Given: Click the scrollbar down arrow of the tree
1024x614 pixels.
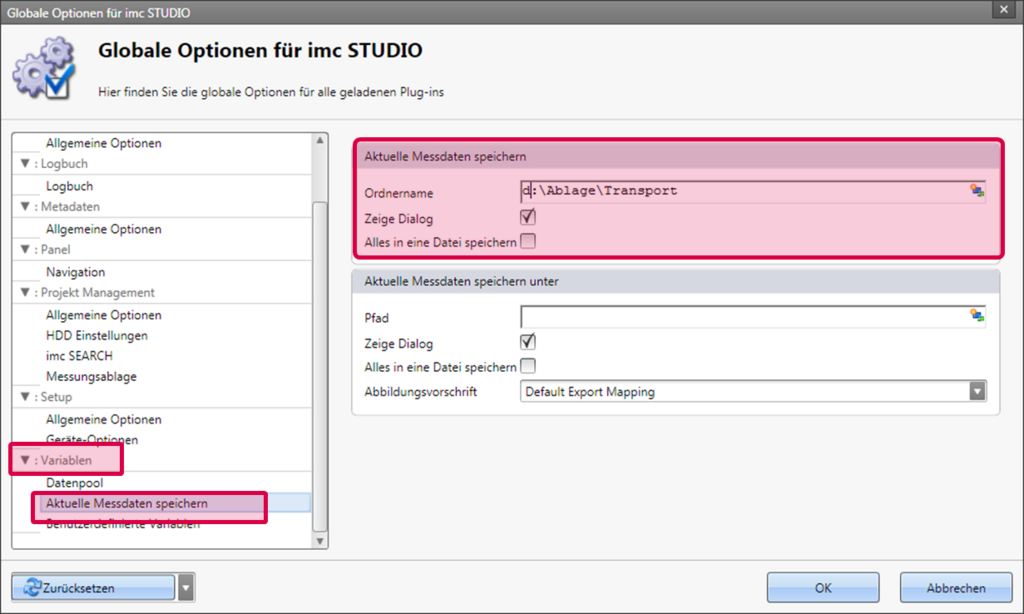Looking at the screenshot, I should point(319,541).
